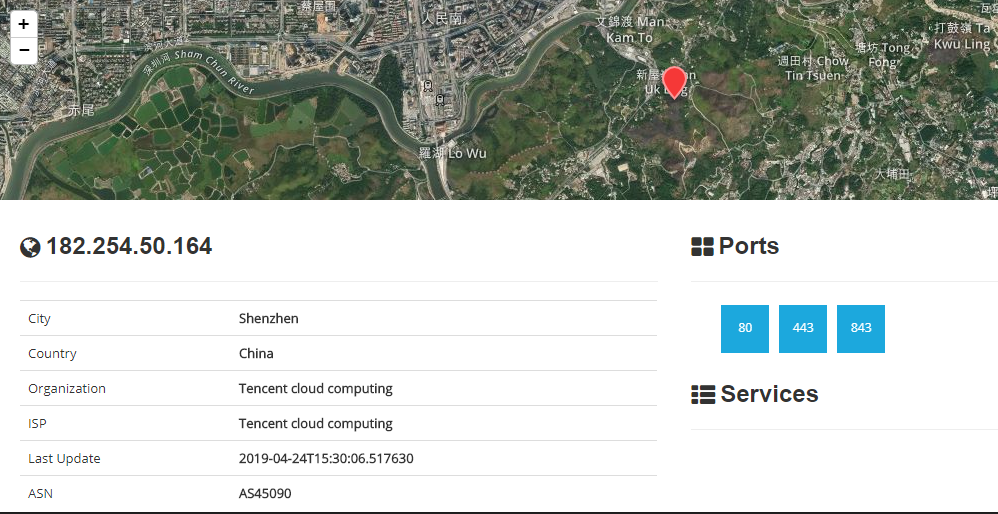998x514 pixels.
Task: Click the Services list icon
Action: pyautogui.click(x=703, y=395)
